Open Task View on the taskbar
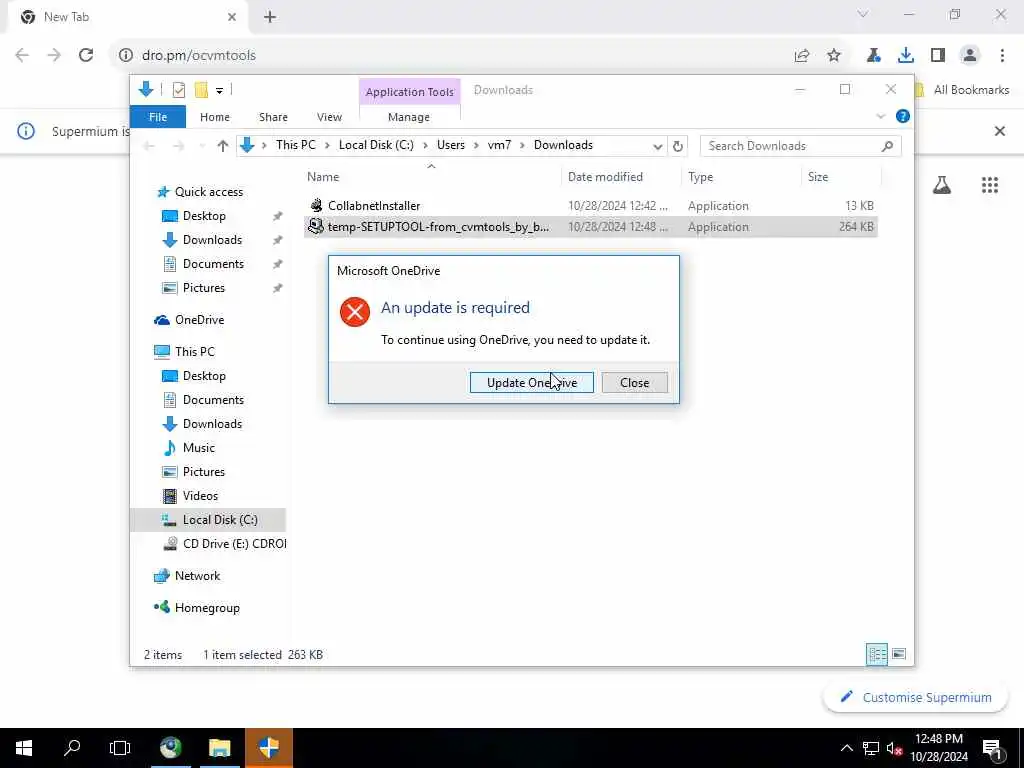This screenshot has height=768, width=1024. click(x=120, y=748)
